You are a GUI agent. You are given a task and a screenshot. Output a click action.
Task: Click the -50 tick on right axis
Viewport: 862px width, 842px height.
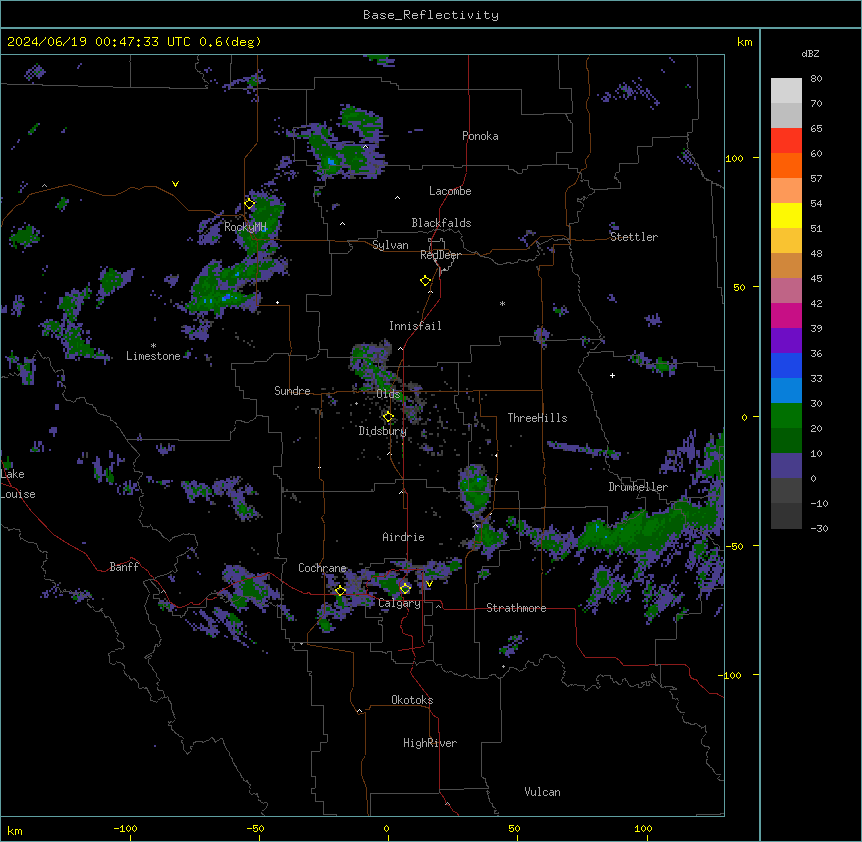click(734, 546)
